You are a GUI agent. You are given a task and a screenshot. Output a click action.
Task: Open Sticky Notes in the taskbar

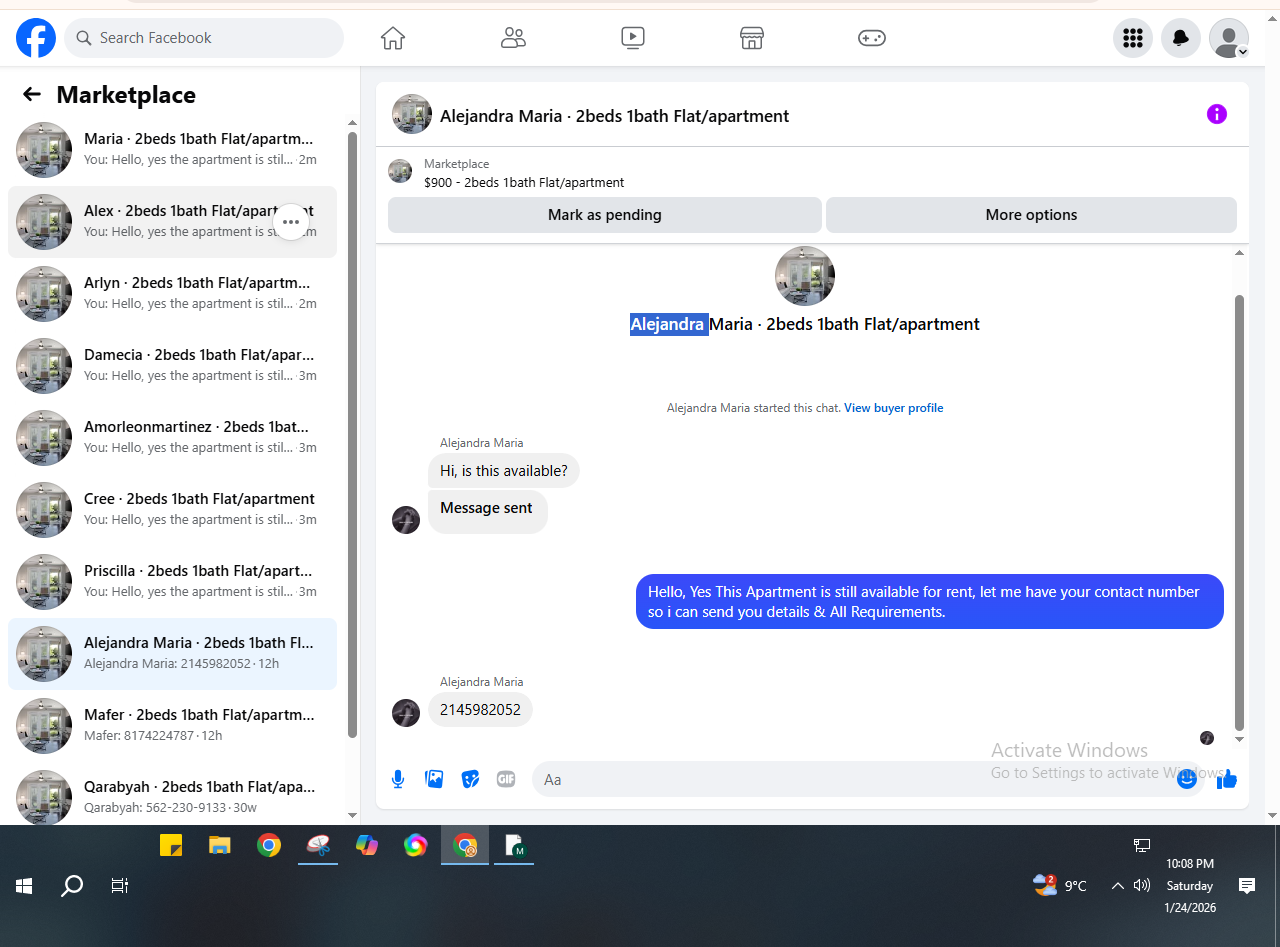(171, 845)
